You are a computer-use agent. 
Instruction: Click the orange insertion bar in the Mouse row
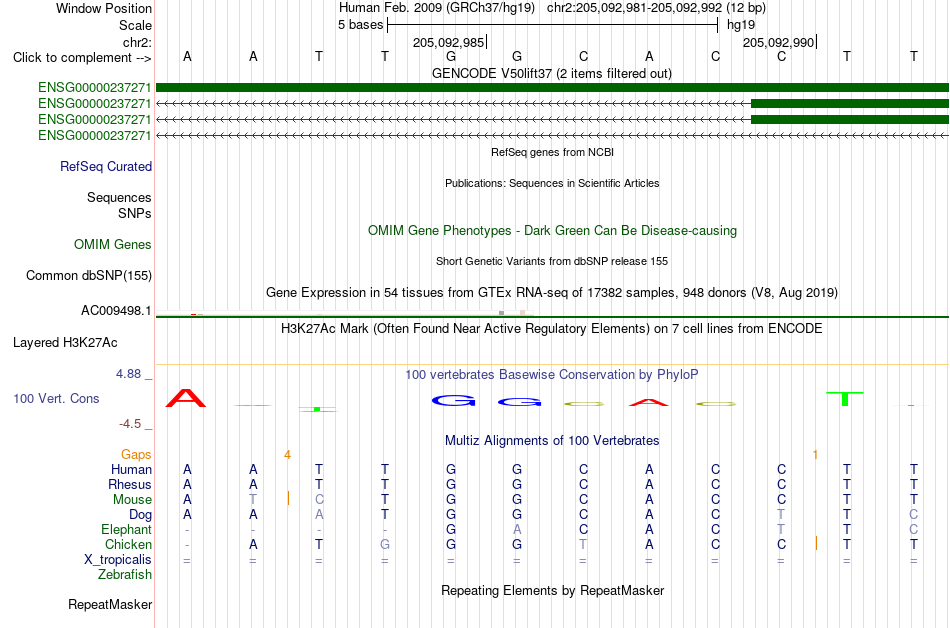pos(288,498)
